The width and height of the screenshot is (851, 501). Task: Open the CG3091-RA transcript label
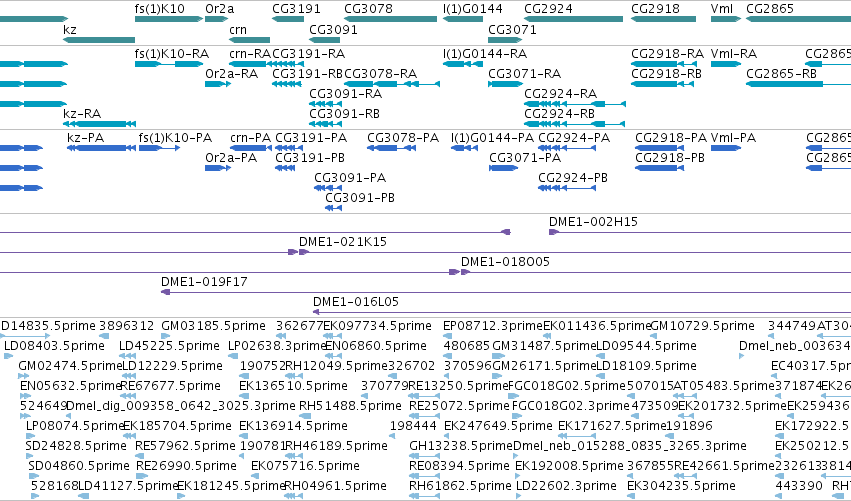345,94
